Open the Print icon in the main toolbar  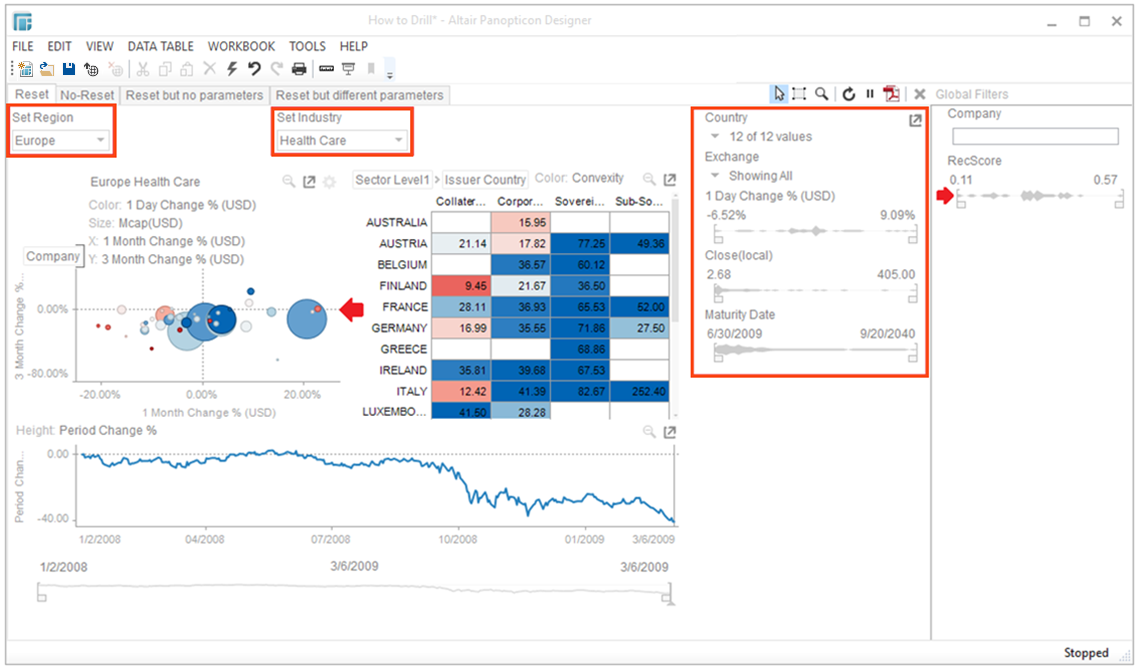(300, 68)
